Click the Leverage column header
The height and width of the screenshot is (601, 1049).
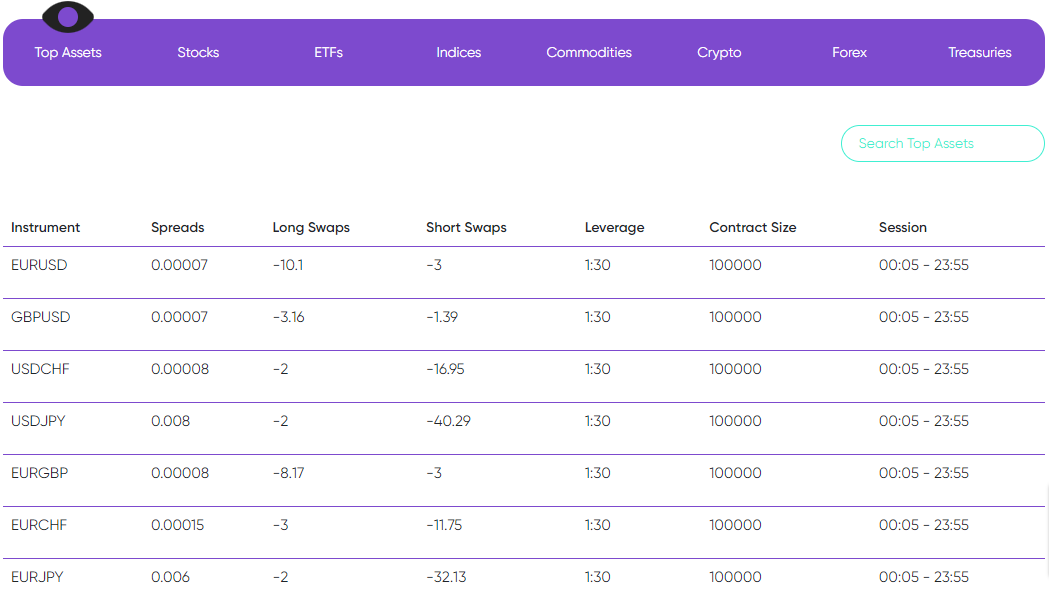point(614,228)
